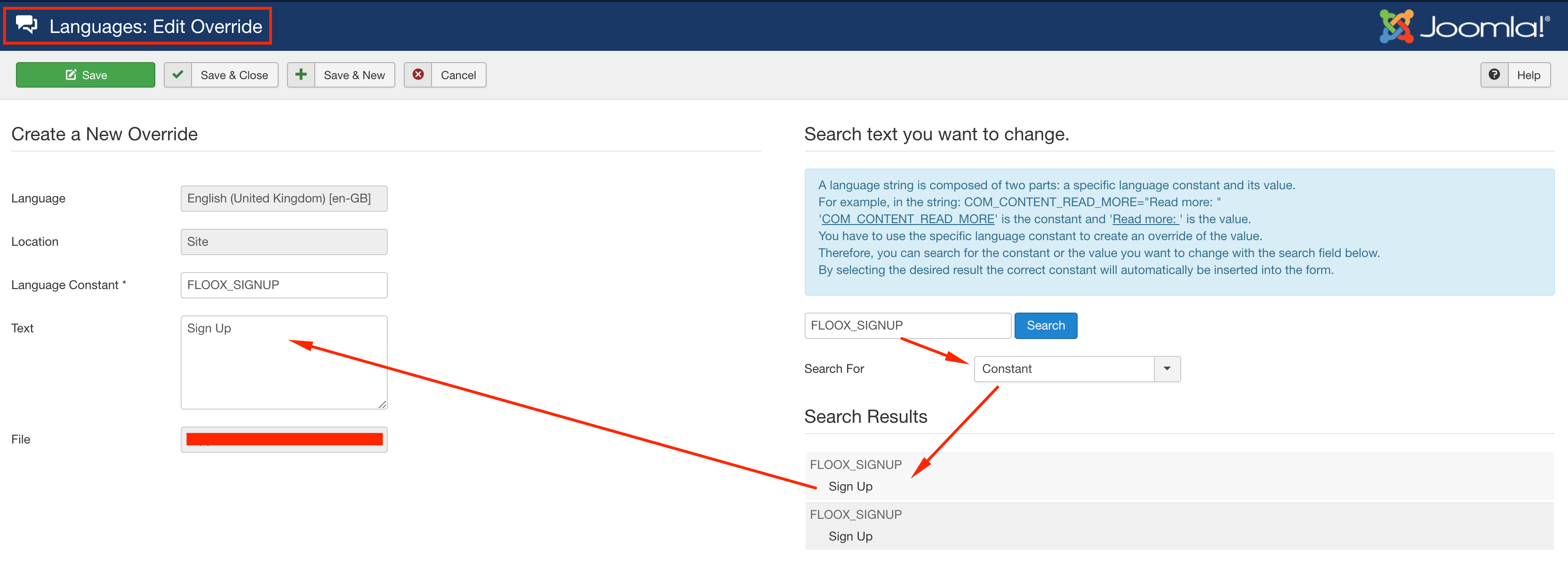
Task: Select the second FLOOX_SIGNUP search result
Action: tap(855, 516)
